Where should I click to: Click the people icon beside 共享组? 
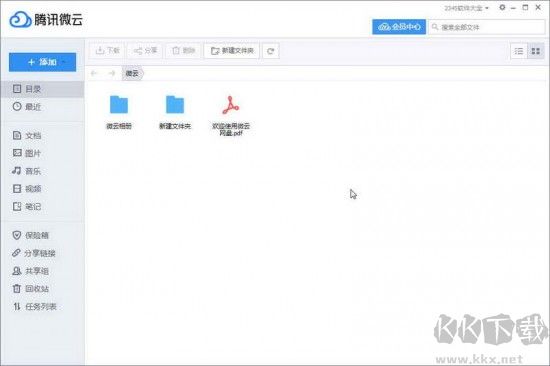17,271
